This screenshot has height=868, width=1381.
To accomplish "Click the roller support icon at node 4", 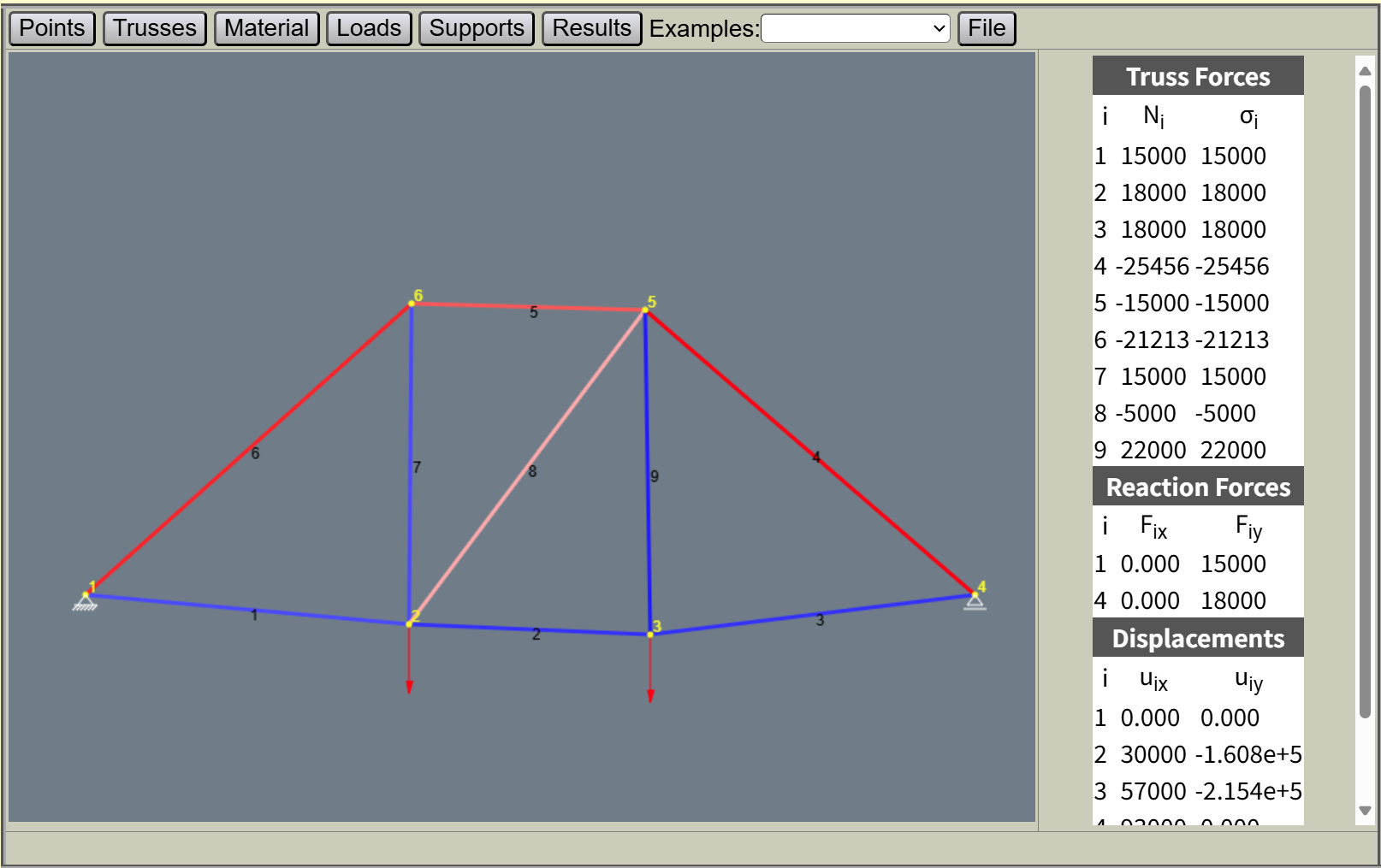I will [975, 603].
